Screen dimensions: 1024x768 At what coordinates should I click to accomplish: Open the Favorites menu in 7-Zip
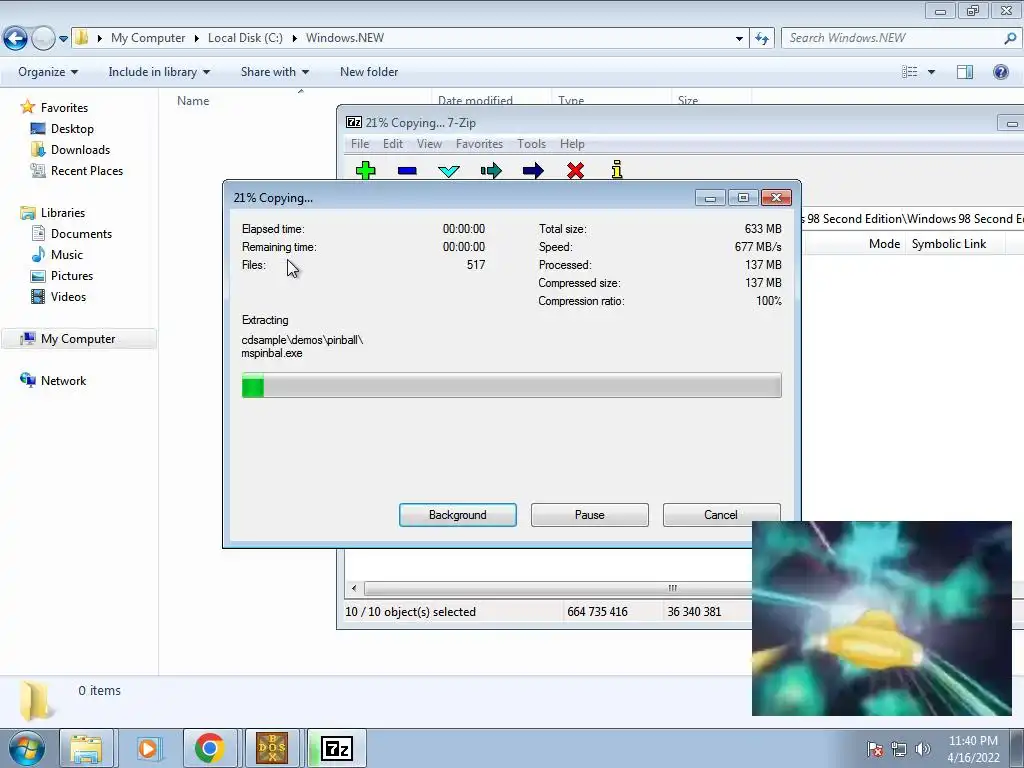[479, 144]
